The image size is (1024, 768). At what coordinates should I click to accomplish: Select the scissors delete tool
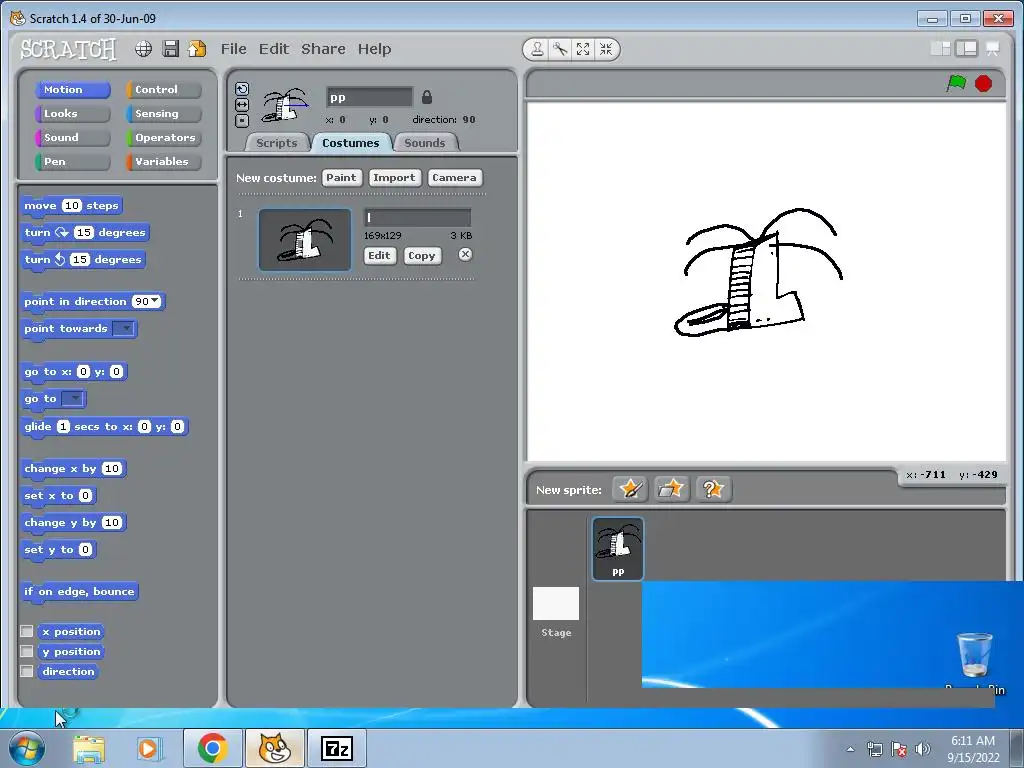pyautogui.click(x=560, y=49)
